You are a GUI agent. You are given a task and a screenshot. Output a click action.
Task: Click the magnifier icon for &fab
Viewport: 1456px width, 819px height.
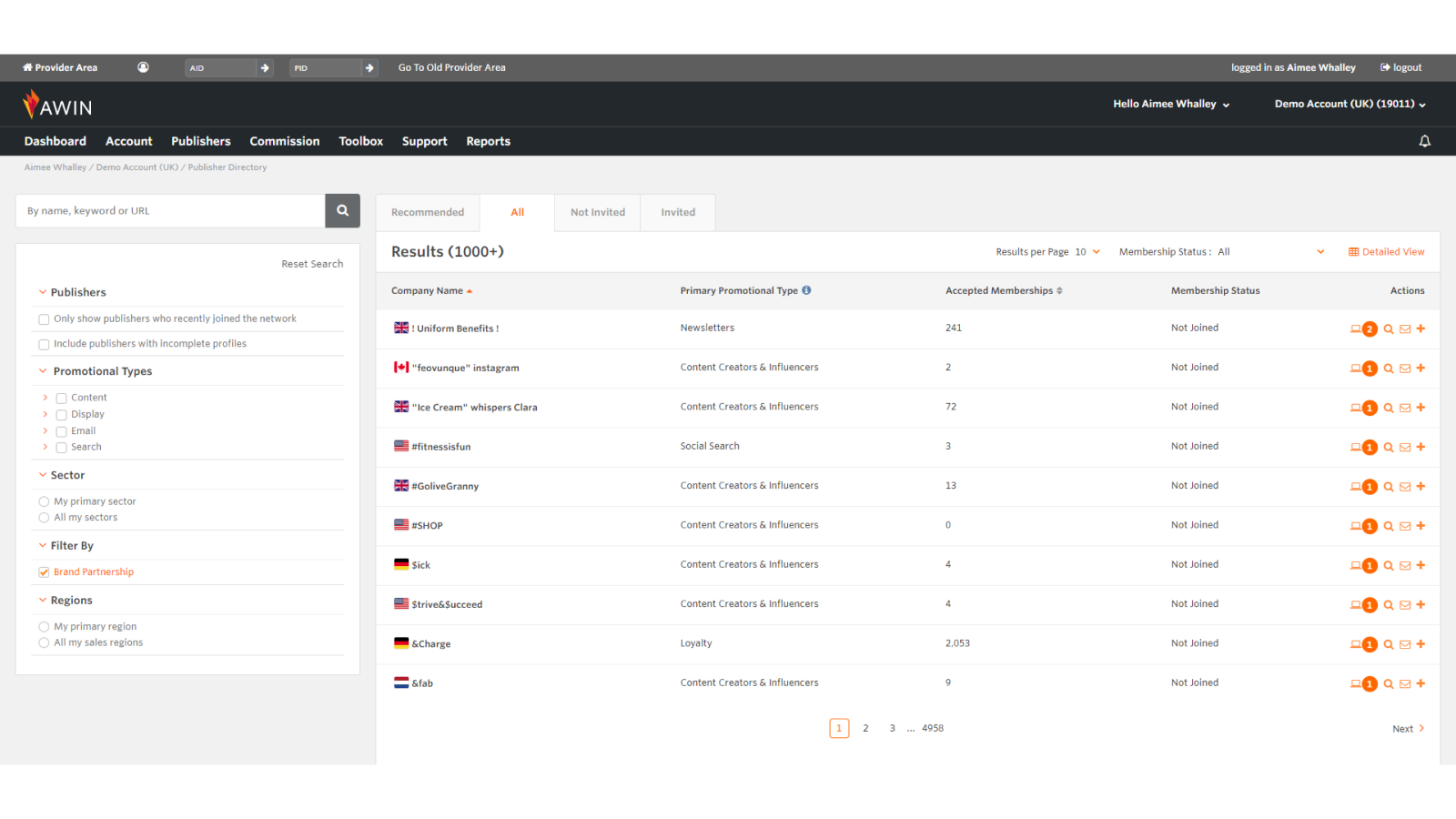(1389, 683)
